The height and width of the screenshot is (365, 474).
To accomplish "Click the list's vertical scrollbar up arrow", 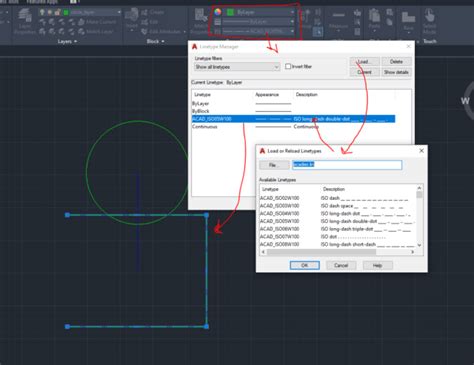I will pos(419,188).
